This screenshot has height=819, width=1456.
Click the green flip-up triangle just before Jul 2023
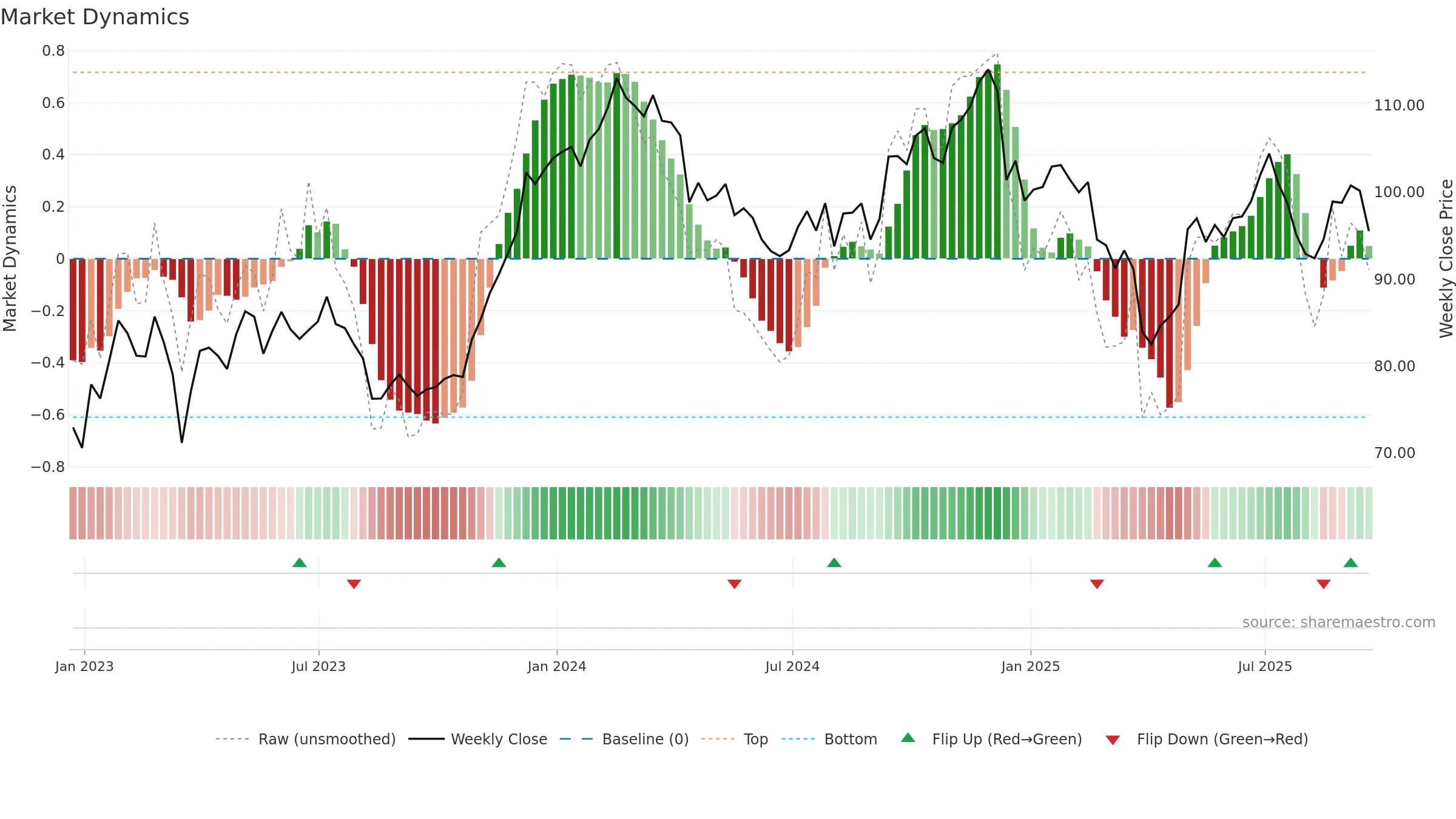click(300, 562)
